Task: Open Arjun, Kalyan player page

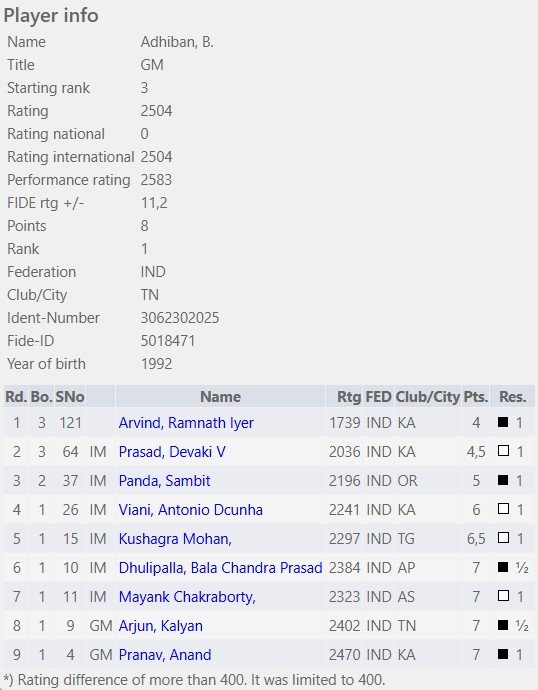Action: pos(161,626)
